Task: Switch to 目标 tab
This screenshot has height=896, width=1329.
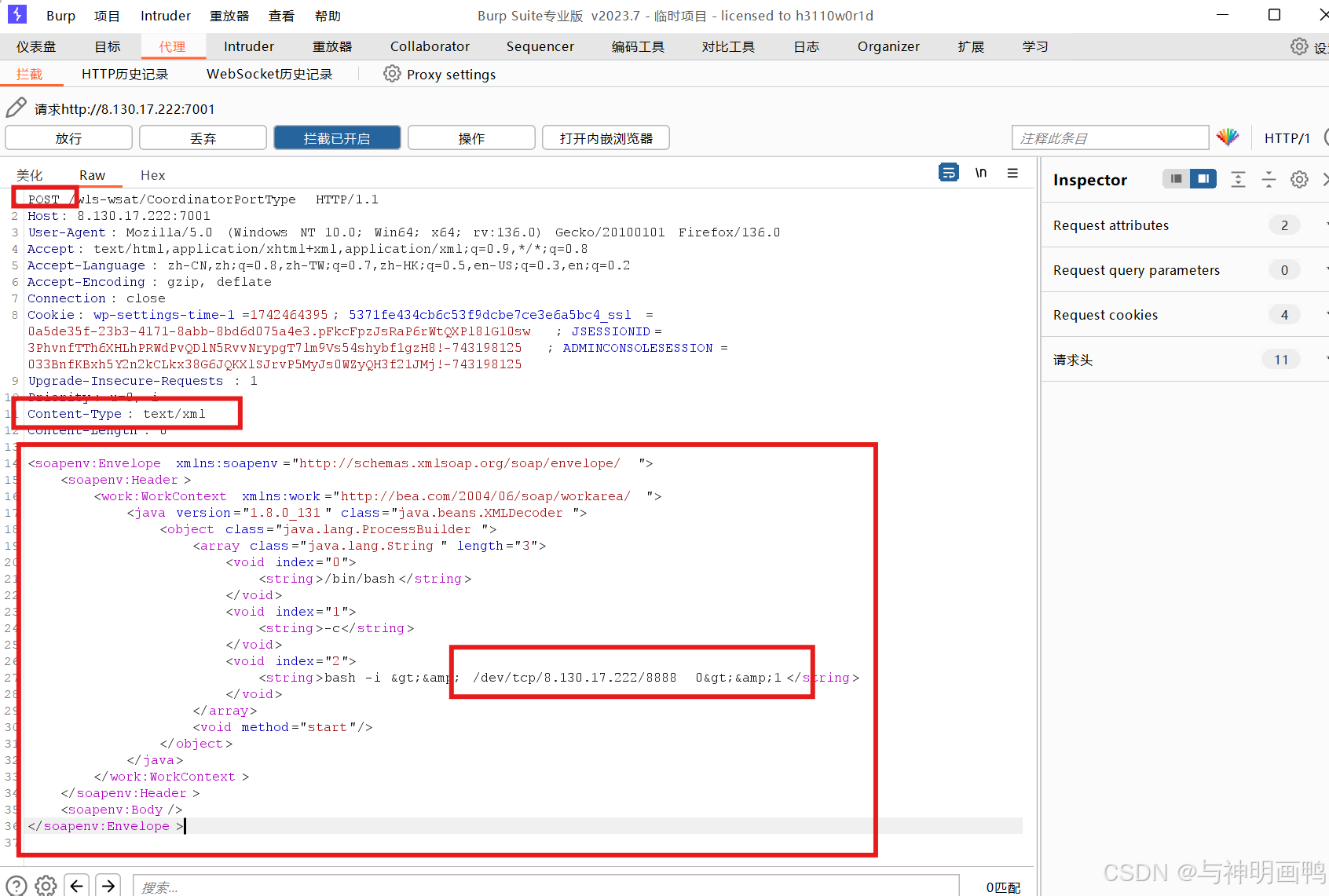Action: [108, 46]
